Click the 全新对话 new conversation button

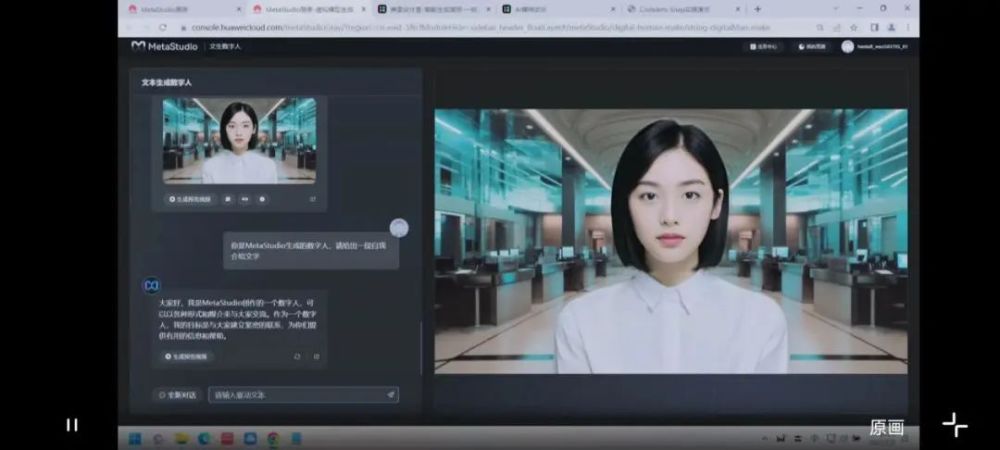(x=178, y=395)
